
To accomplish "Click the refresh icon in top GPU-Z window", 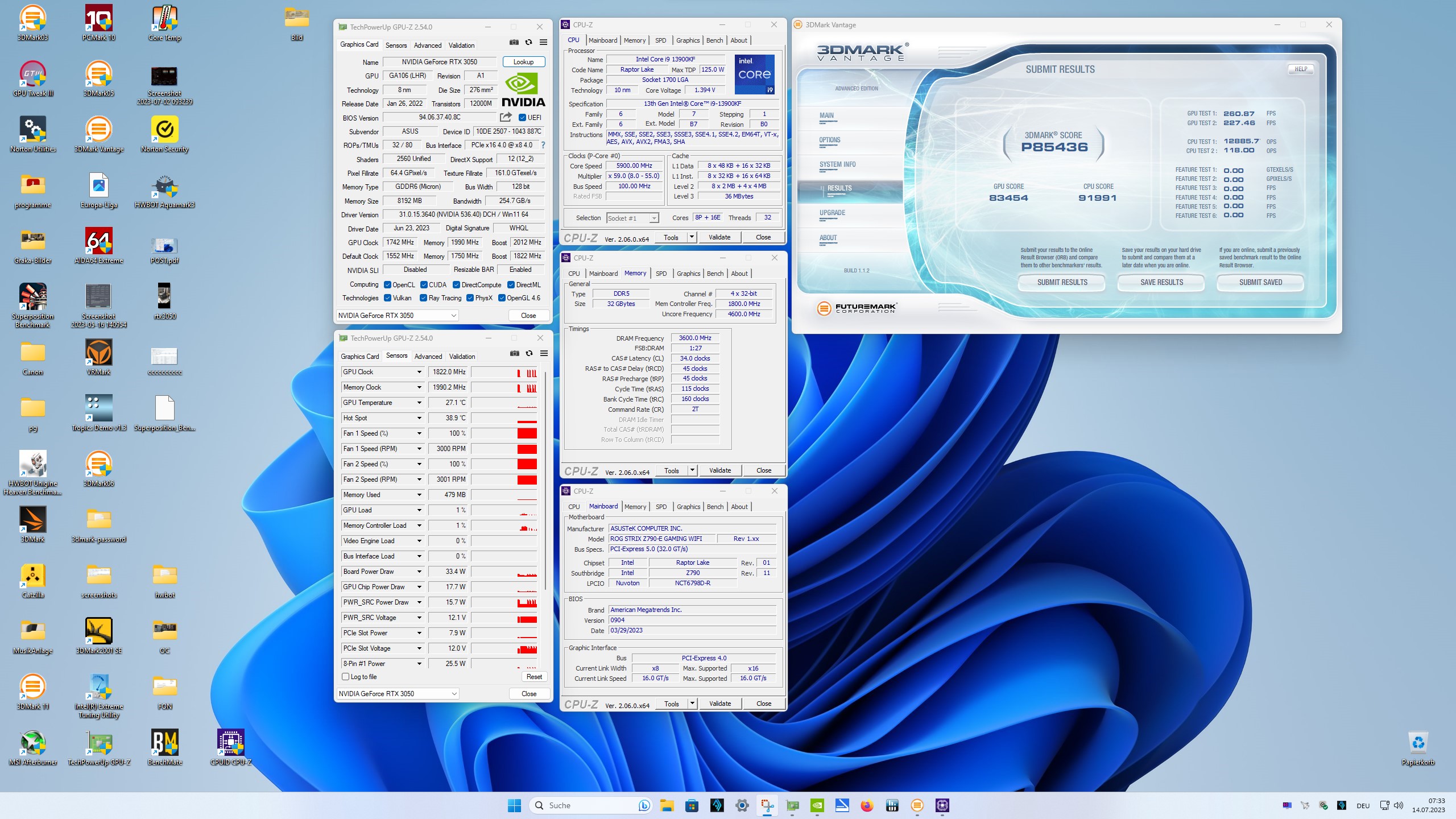I will click(528, 43).
